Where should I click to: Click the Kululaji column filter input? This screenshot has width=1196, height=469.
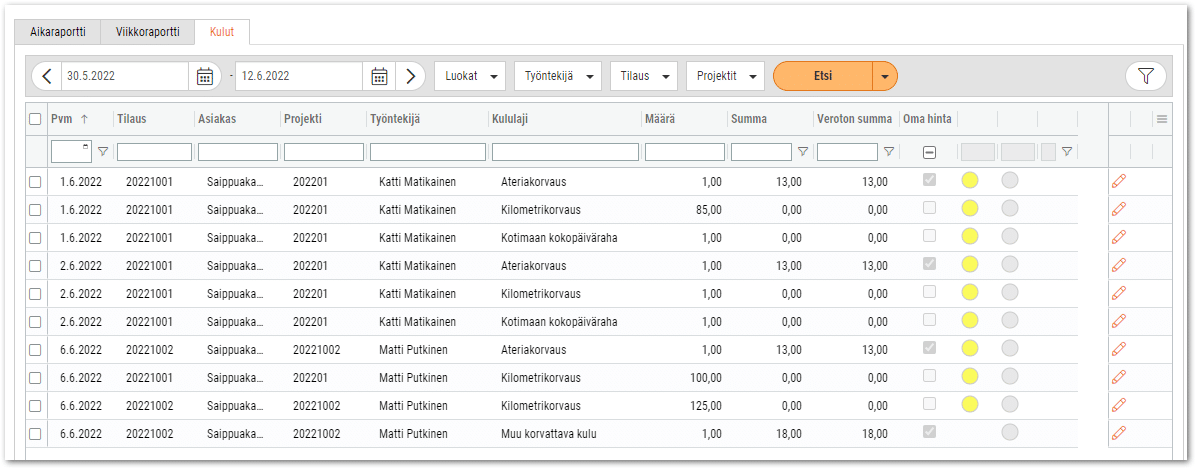565,152
